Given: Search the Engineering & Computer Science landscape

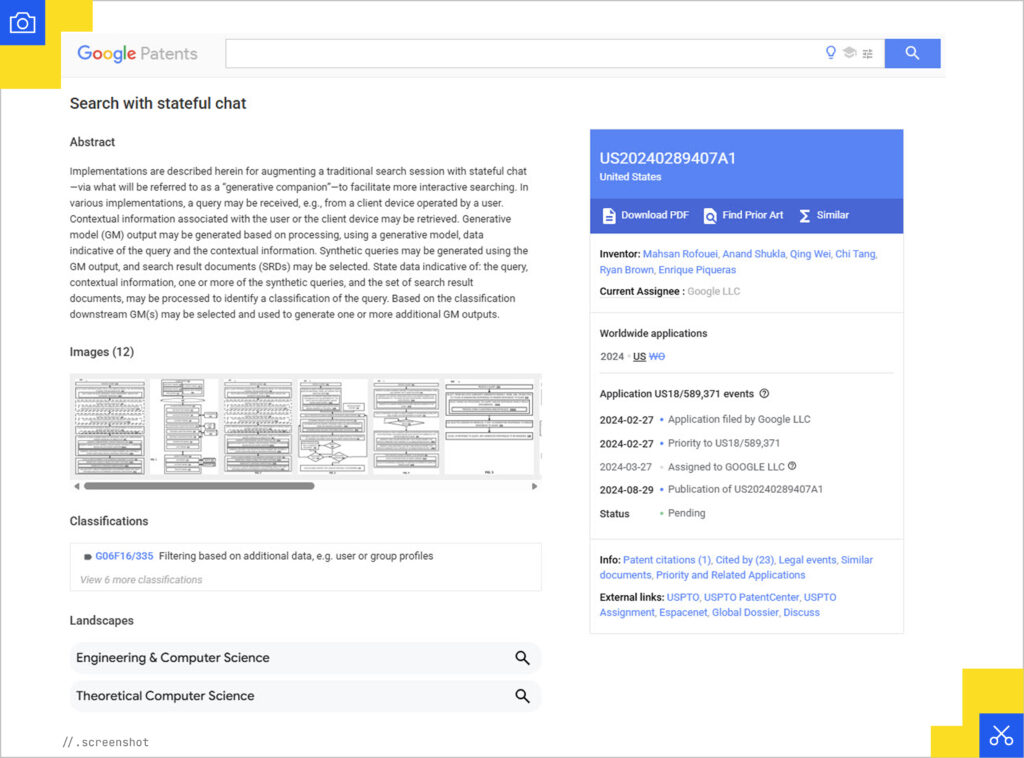Looking at the screenshot, I should 521,658.
